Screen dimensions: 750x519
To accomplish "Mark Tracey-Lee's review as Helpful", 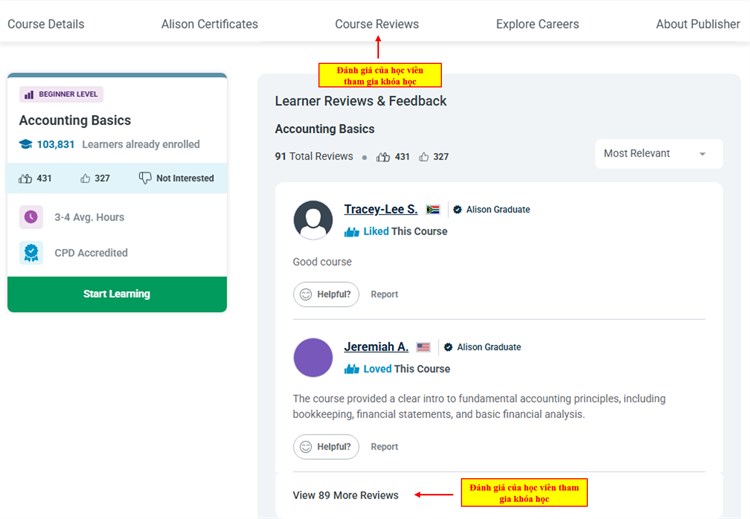I will pyautogui.click(x=326, y=294).
